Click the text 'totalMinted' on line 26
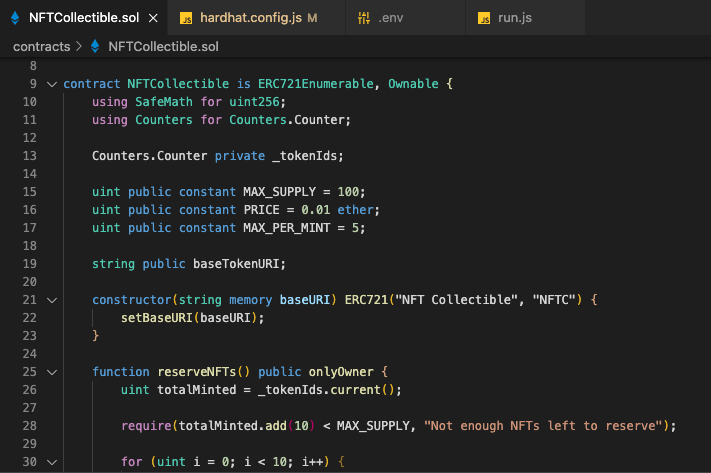This screenshot has height=473, width=711. click(x=196, y=390)
